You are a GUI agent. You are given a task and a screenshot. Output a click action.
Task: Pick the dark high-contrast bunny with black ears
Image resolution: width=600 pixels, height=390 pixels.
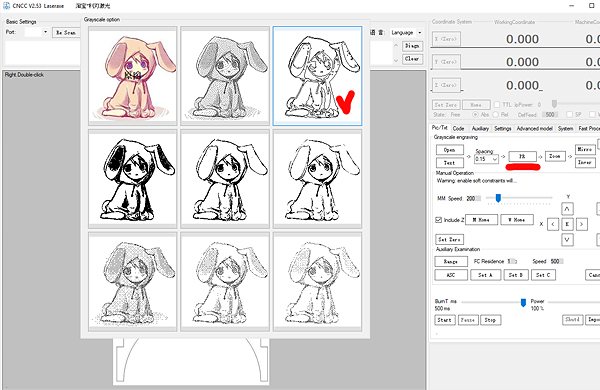[133, 179]
